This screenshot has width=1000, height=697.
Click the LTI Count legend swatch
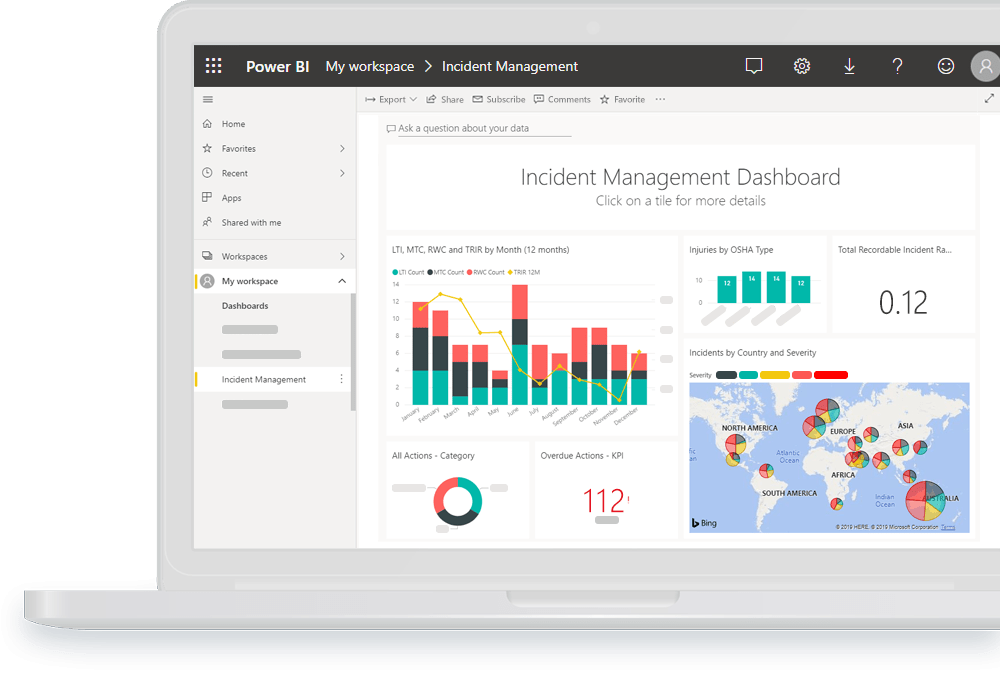[x=395, y=272]
